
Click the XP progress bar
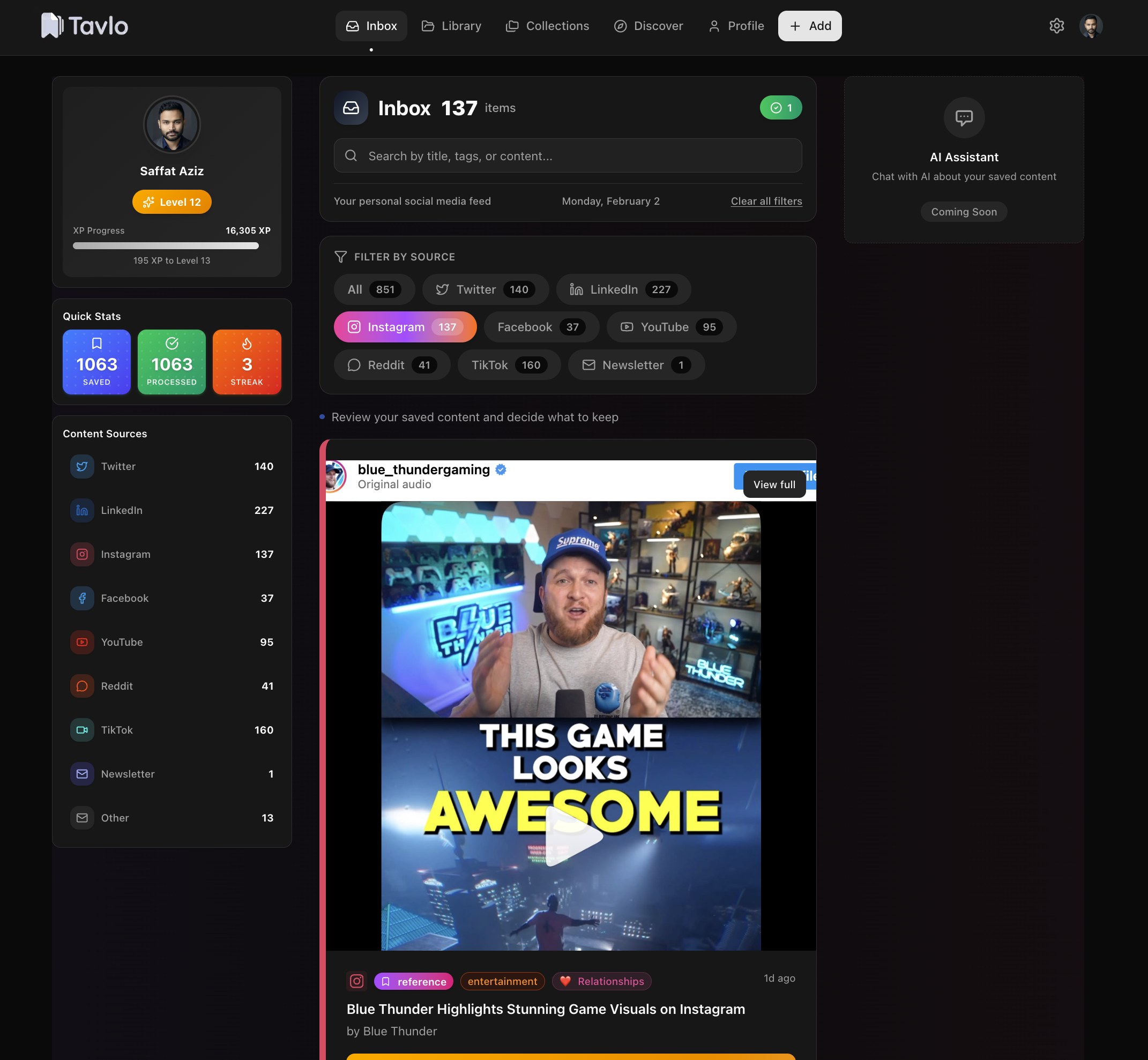165,245
